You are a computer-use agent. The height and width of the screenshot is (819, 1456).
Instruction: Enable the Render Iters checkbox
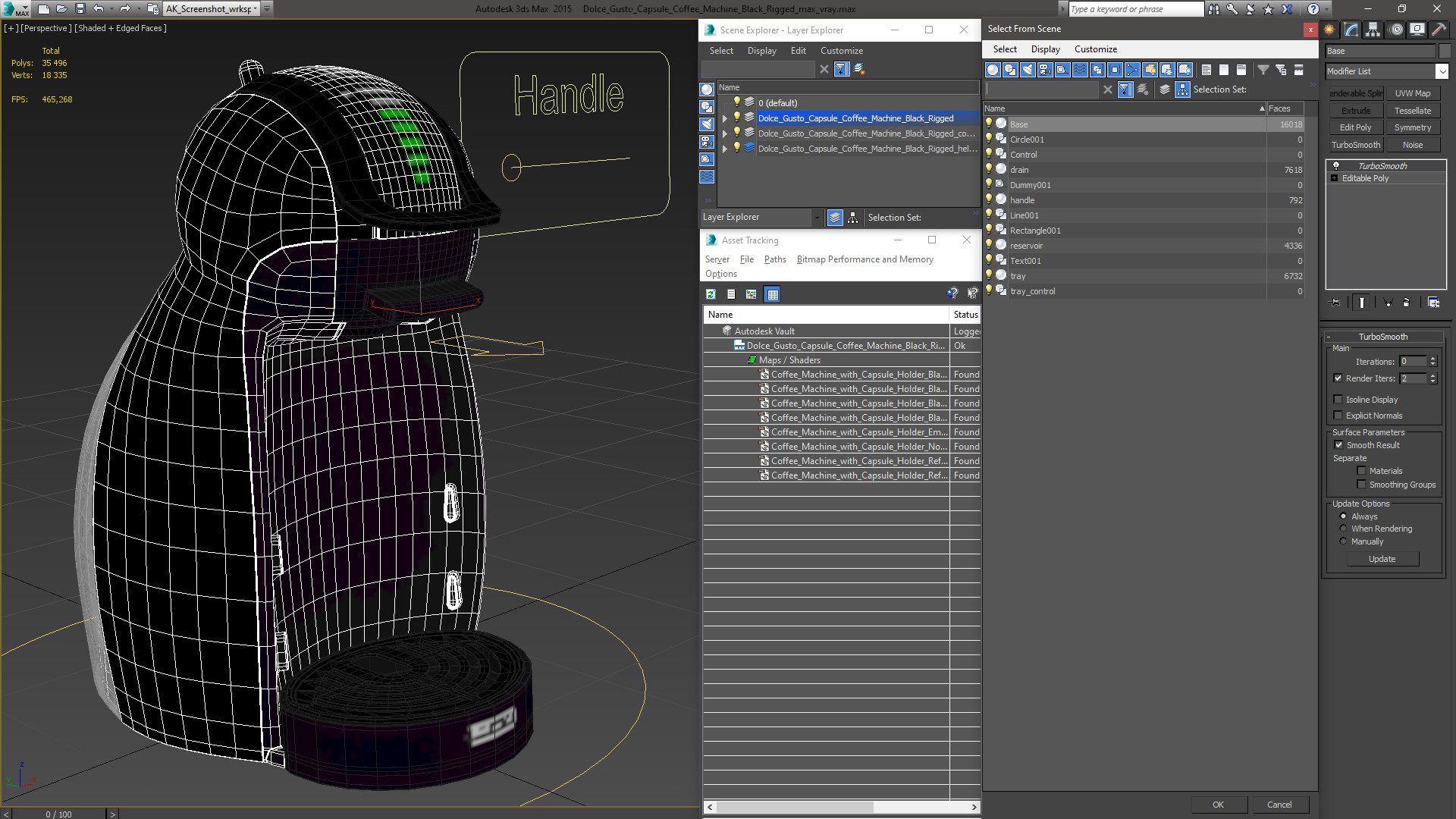click(x=1338, y=378)
